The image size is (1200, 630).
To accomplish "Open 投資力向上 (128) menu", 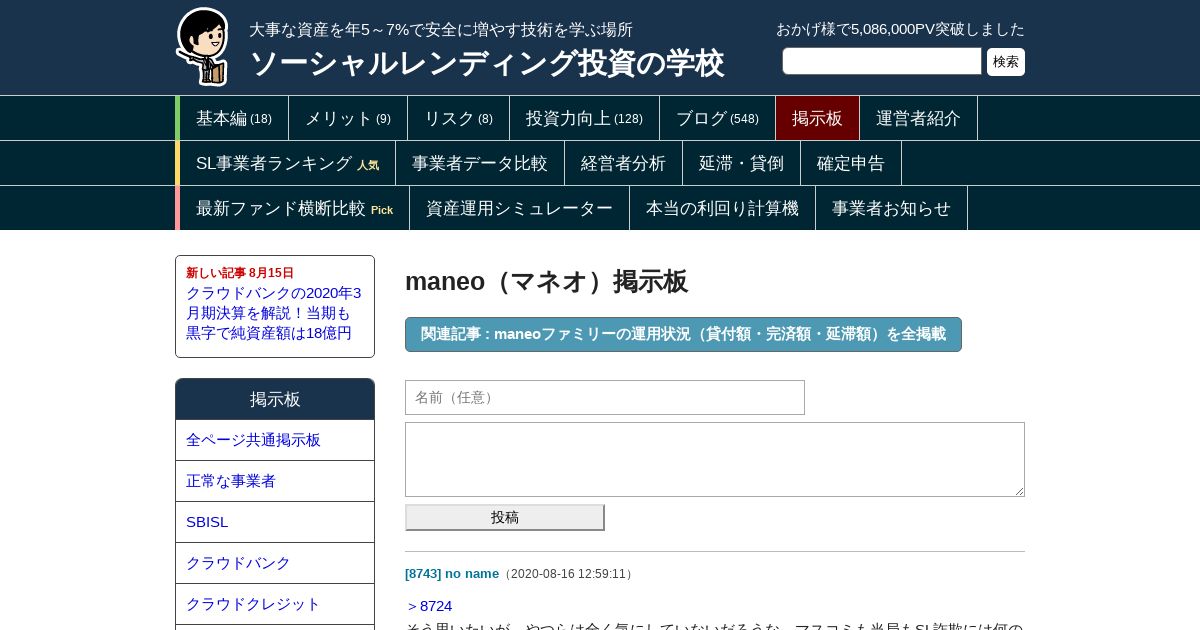I will [584, 118].
